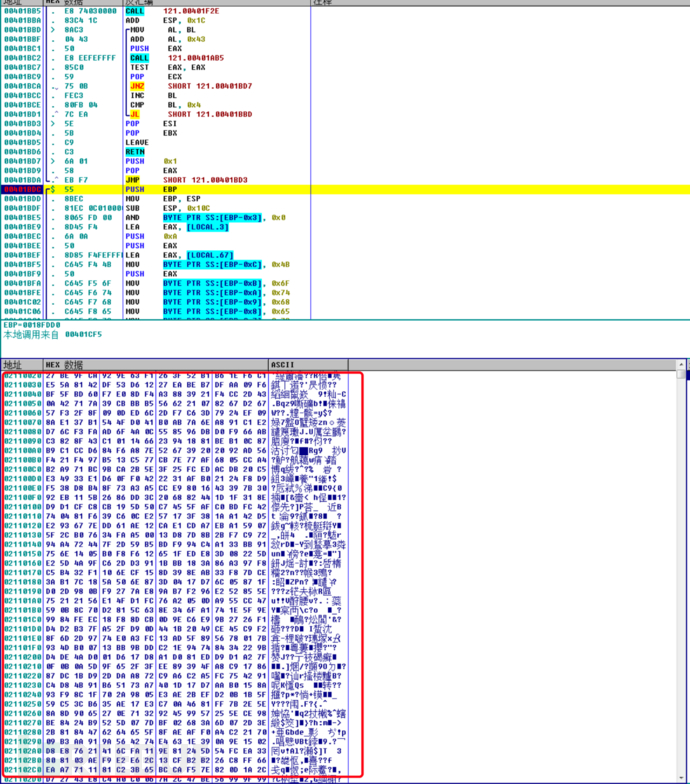Select JNZ SHORT 121.00401BD7 instruction

click(191, 86)
